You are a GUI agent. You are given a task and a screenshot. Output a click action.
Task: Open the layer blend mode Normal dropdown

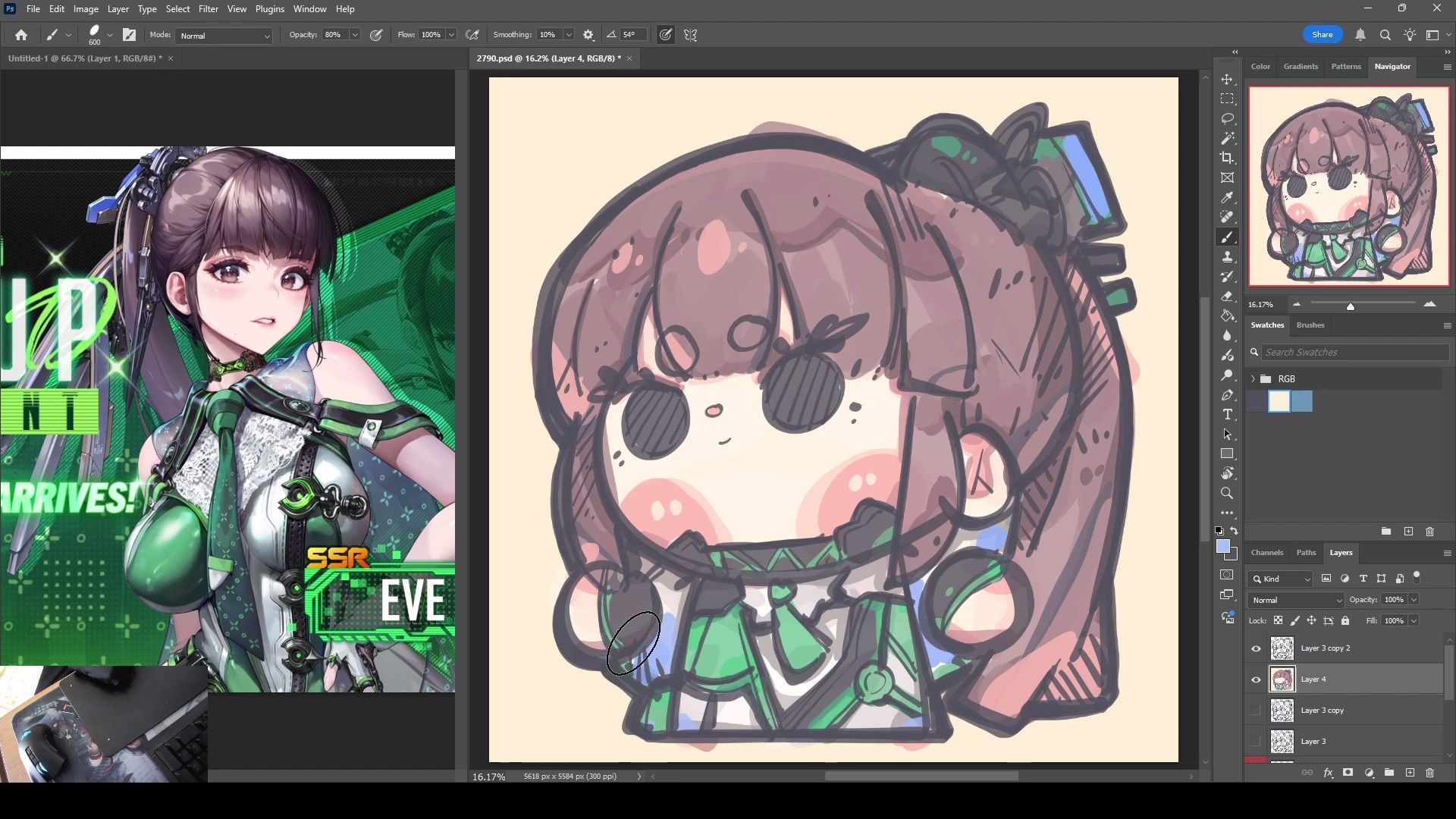click(1295, 600)
